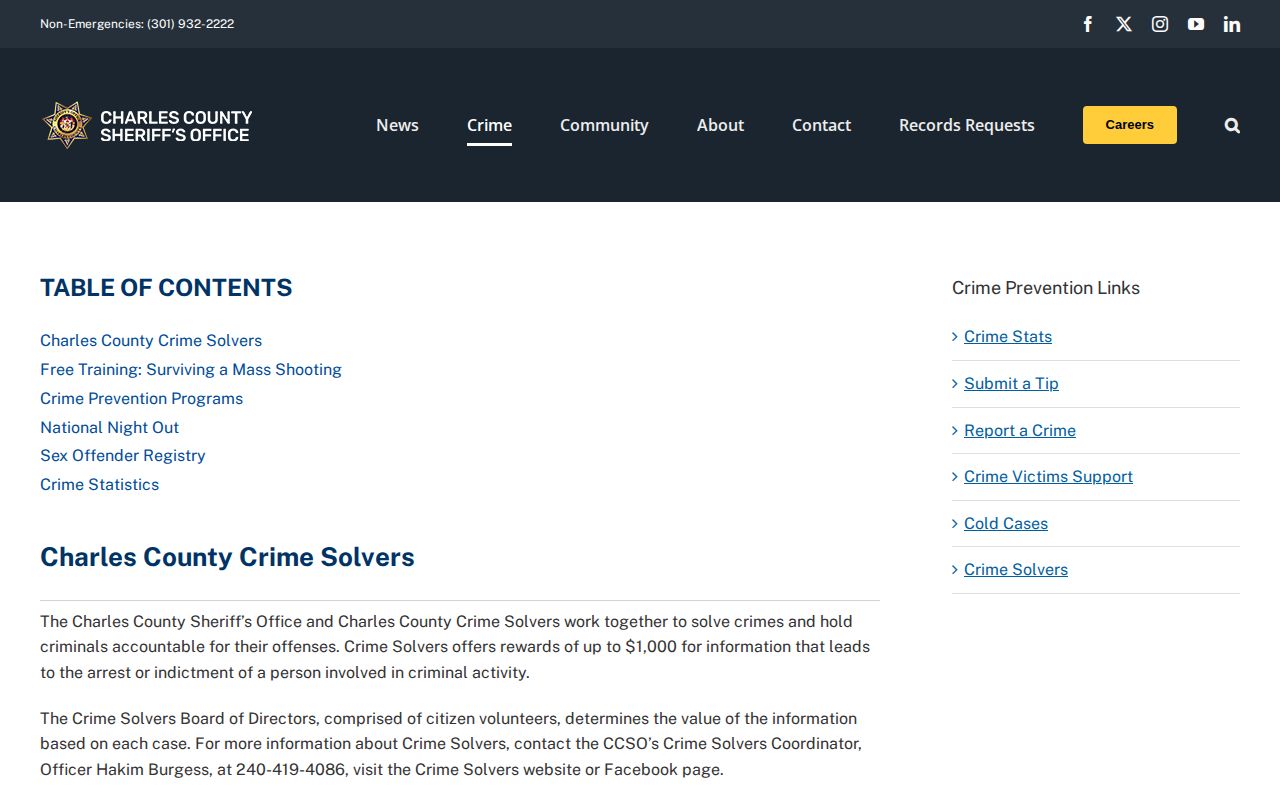Go to Crime Prevention Programs link
The width and height of the screenshot is (1280, 800).
coord(141,399)
